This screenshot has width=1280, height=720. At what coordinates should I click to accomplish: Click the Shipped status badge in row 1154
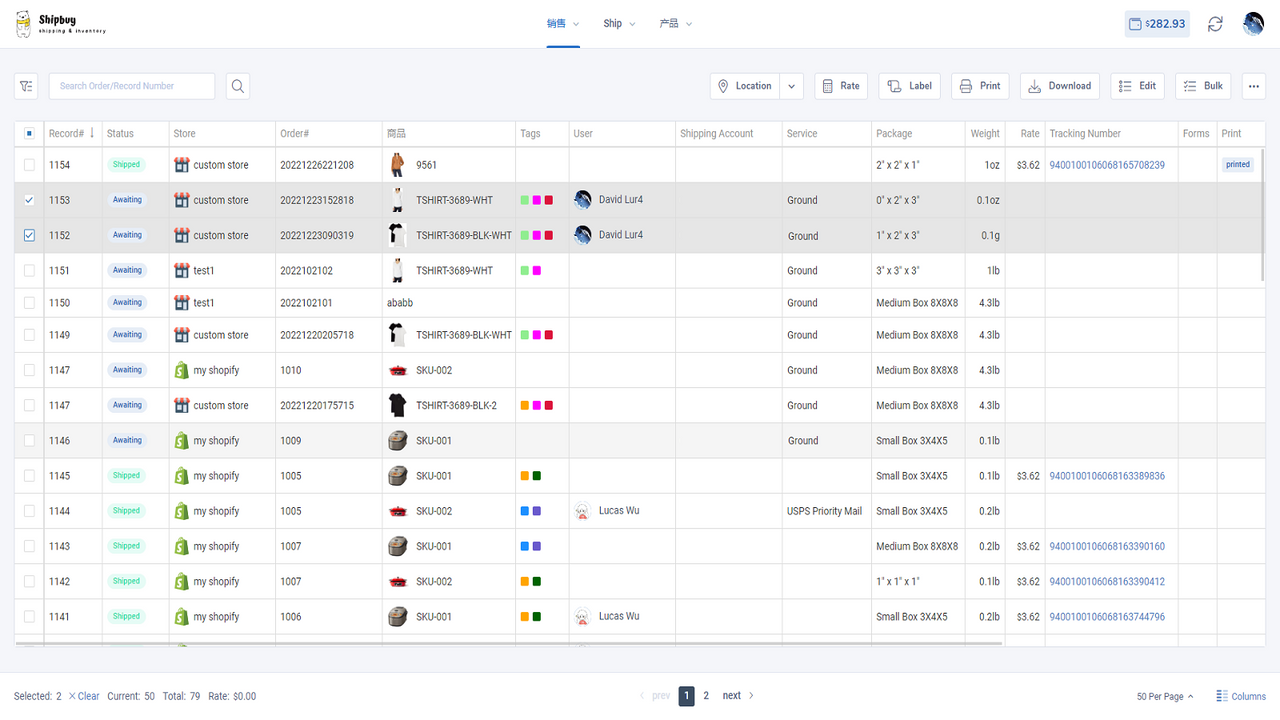tap(126, 165)
